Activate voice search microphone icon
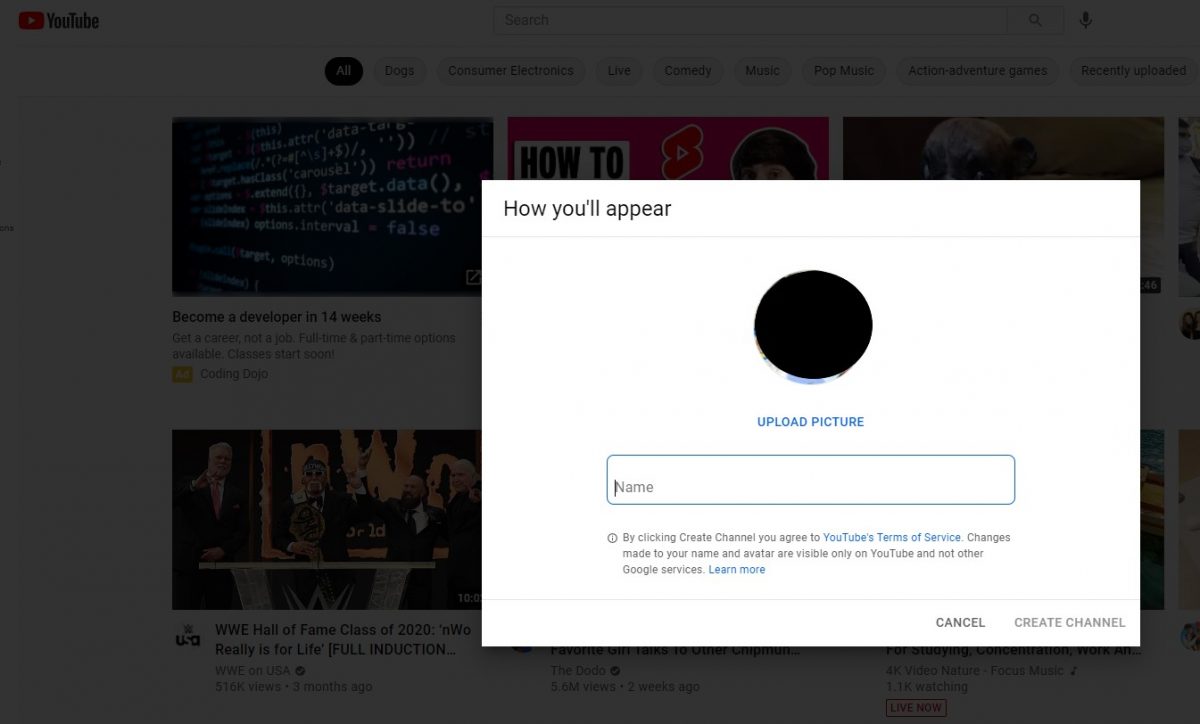Screen dimensions: 1200x724 click(1086, 20)
